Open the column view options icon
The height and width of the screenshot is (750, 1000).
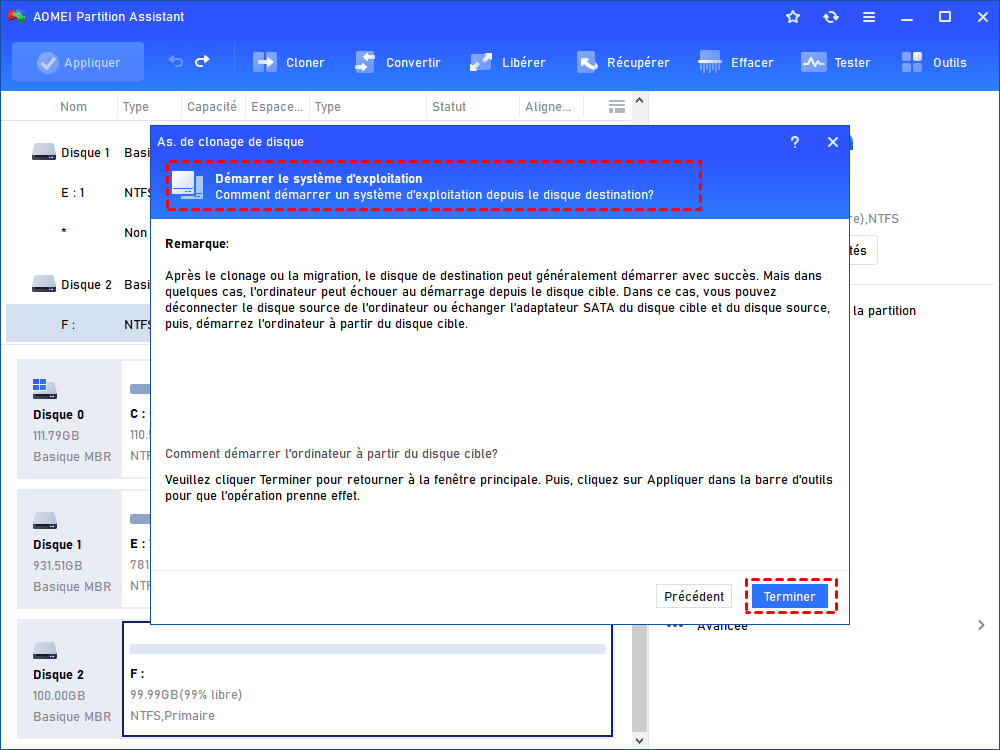(x=617, y=107)
